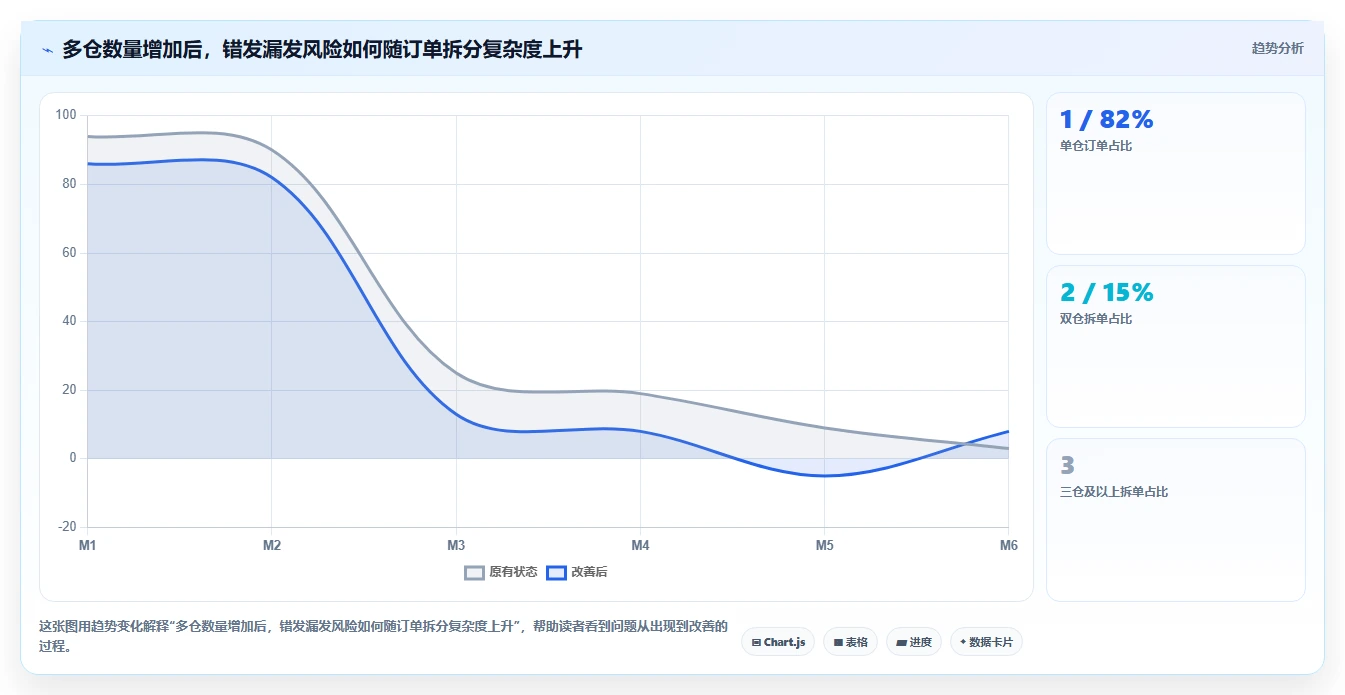The height and width of the screenshot is (695, 1345).
Task: Click the chart title heading text
Action: pos(322,49)
